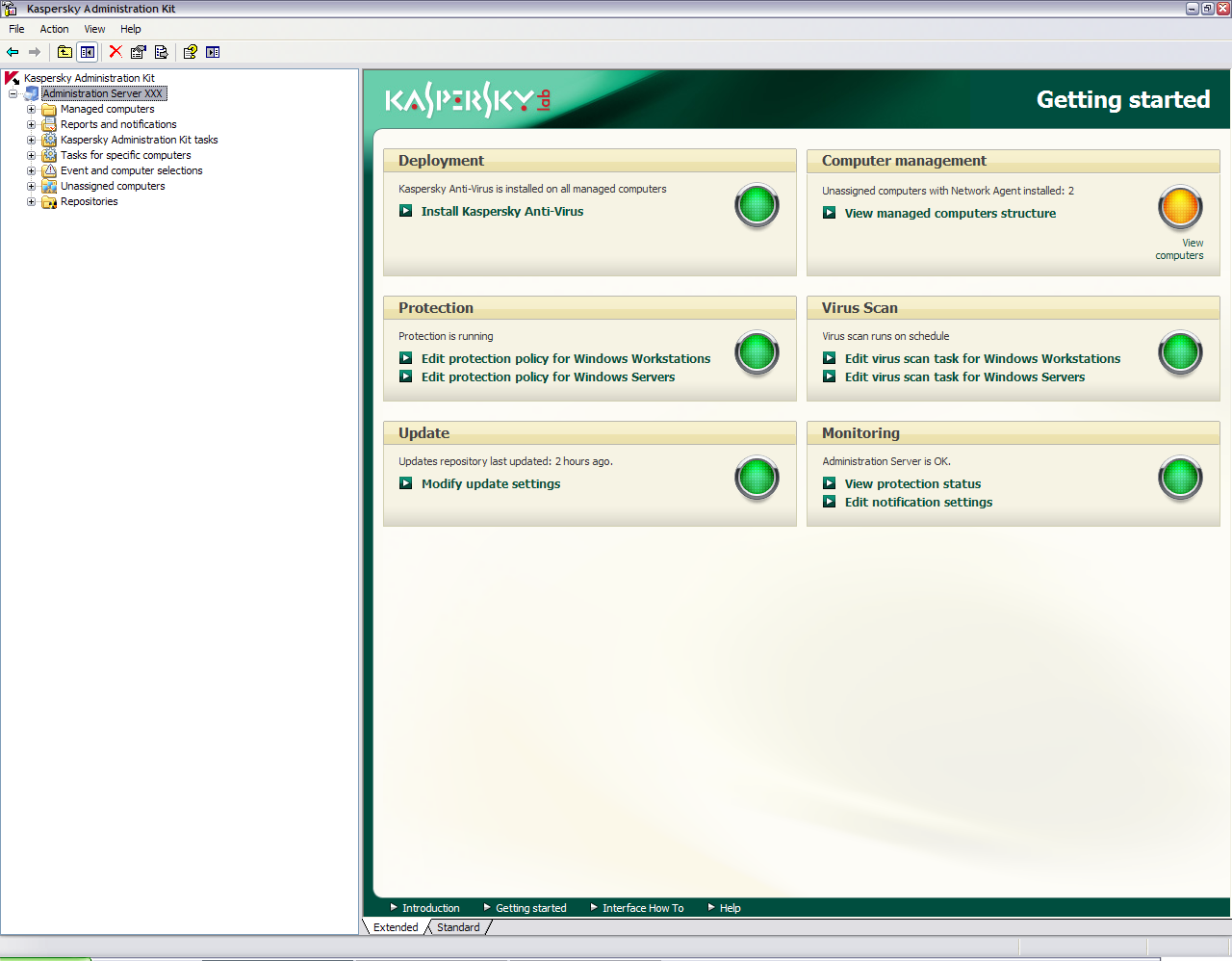Viewport: 1232px width, 961px height.
Task: Toggle Show/Hide Console Tree toolbar button
Action: coord(88,52)
